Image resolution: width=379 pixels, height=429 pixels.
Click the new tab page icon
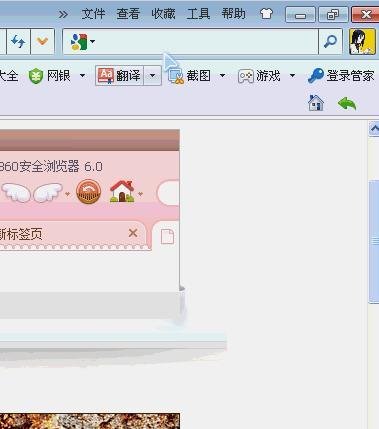tap(167, 236)
